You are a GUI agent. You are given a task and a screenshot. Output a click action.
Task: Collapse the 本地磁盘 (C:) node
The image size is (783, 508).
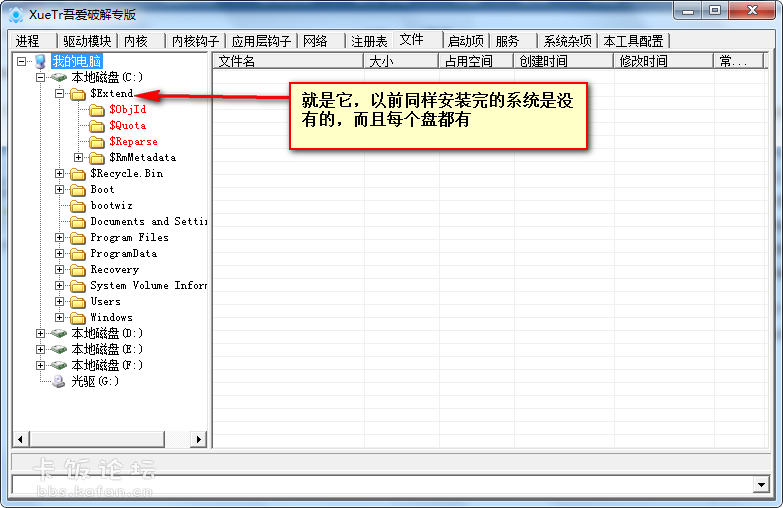tap(40, 77)
